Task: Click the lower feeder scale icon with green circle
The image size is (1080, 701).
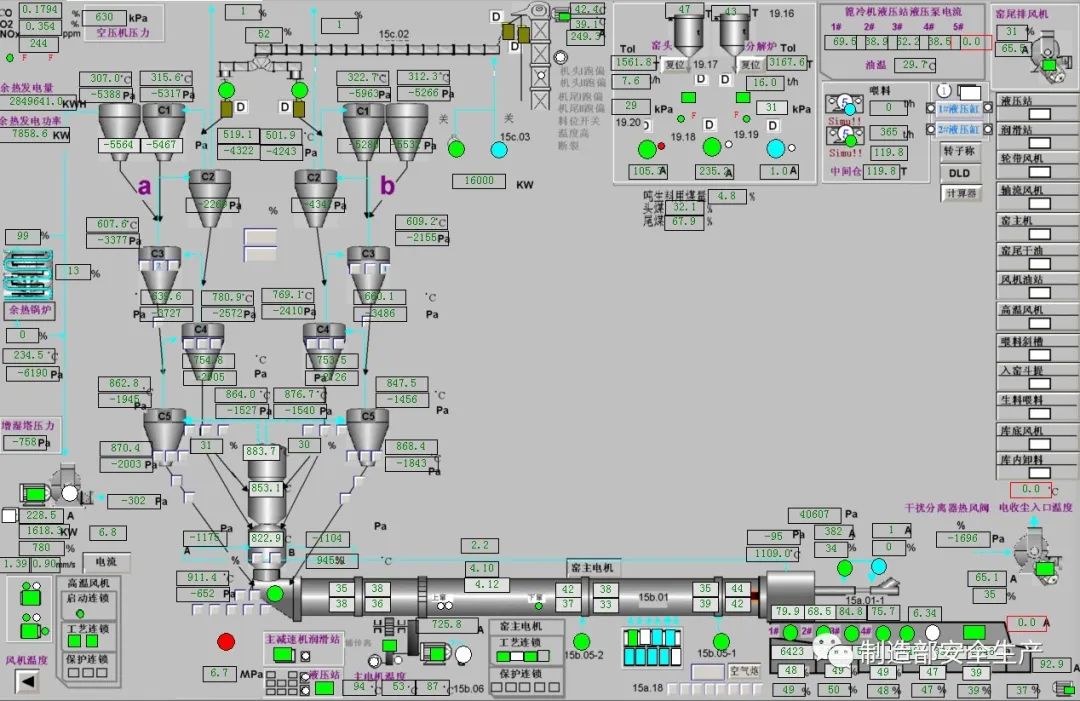Action: click(x=844, y=136)
